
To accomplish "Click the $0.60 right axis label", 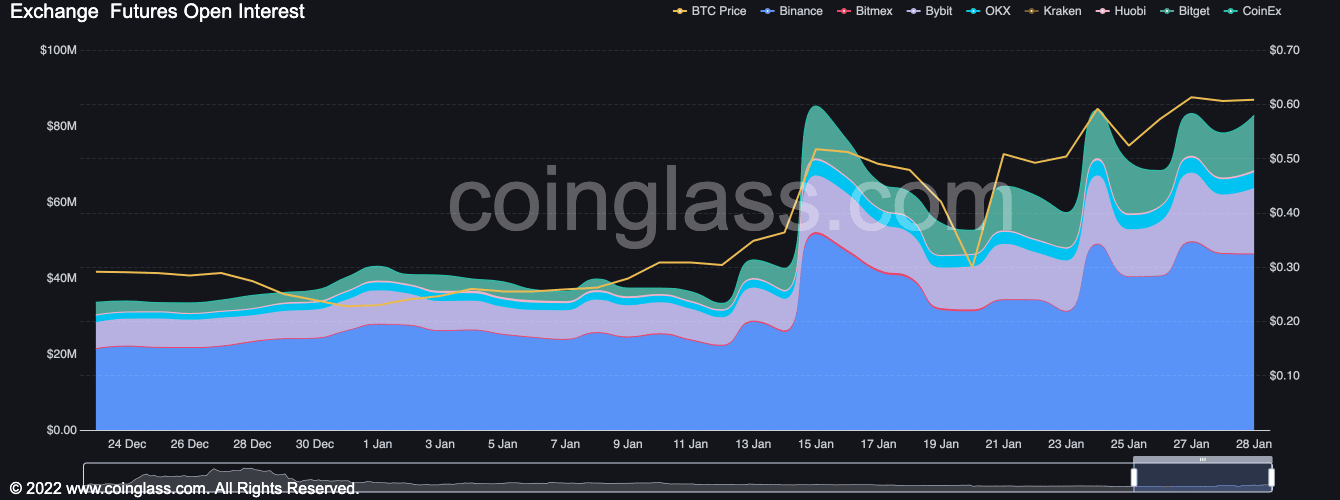I will [1283, 104].
